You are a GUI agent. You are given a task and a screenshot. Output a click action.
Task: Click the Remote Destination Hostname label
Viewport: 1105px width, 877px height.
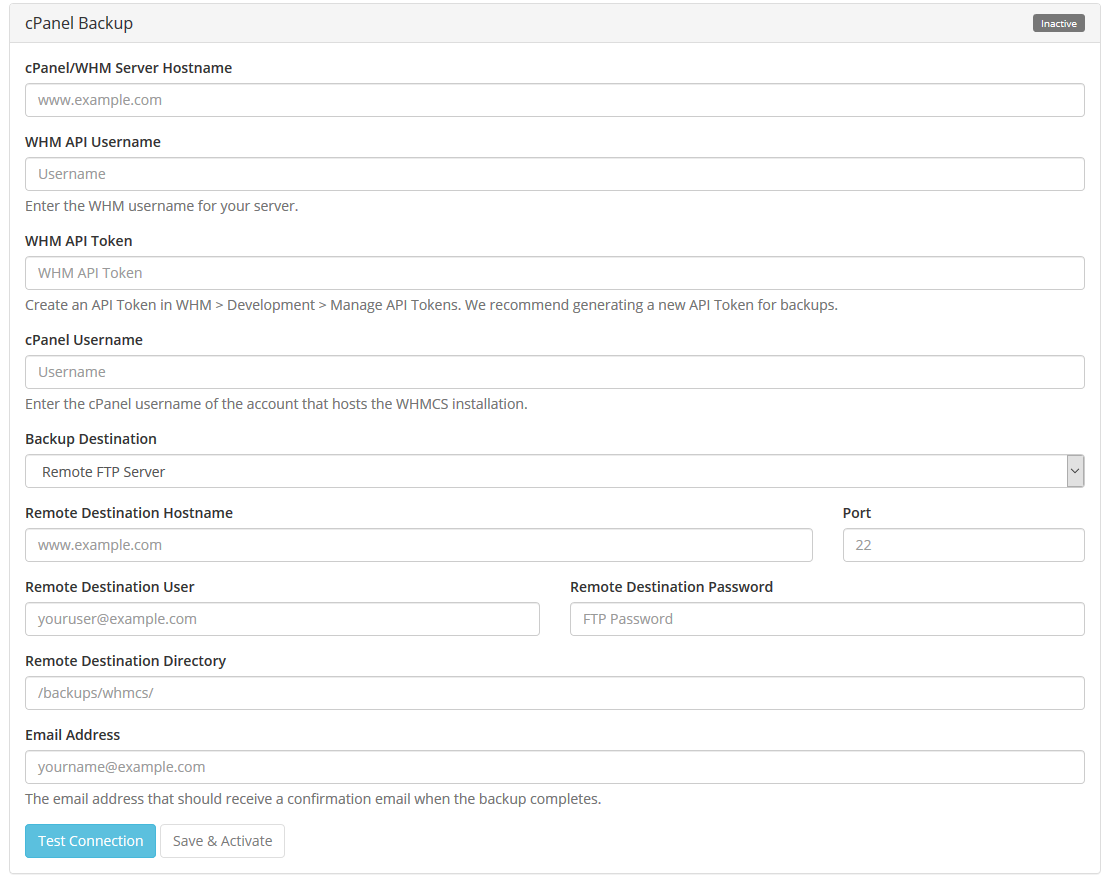point(129,513)
